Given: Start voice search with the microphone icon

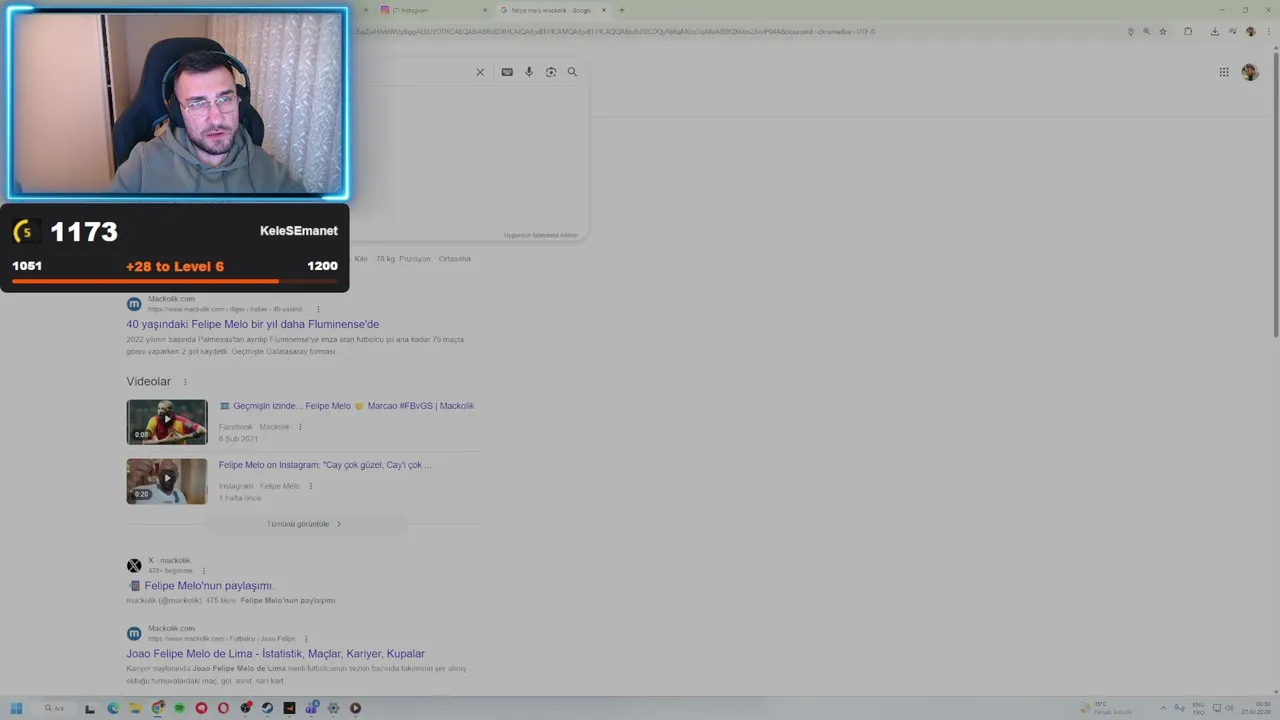Looking at the screenshot, I should coord(529,72).
